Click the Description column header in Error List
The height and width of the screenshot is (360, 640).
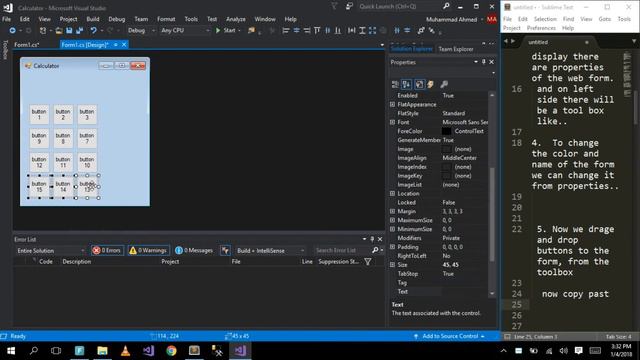[77, 262]
